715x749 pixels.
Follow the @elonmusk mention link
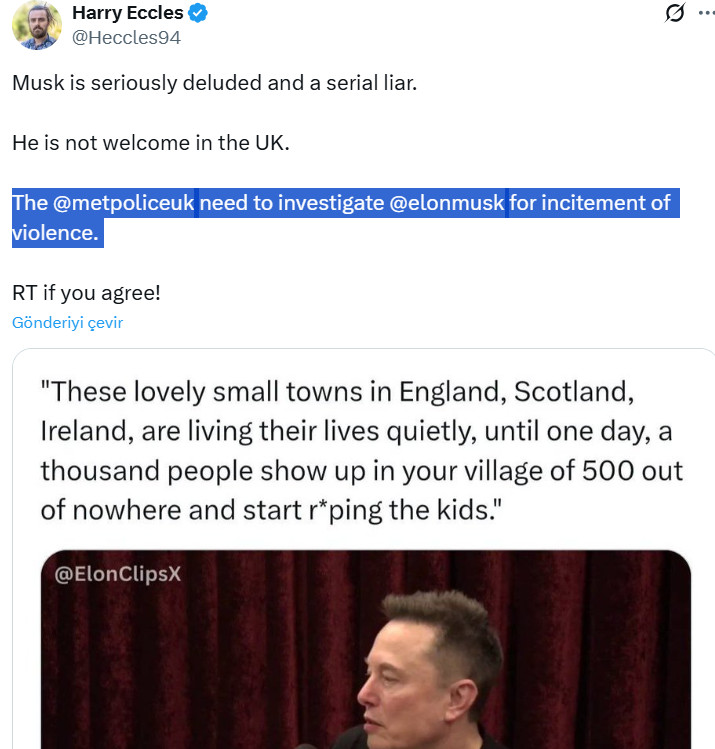coord(446,203)
